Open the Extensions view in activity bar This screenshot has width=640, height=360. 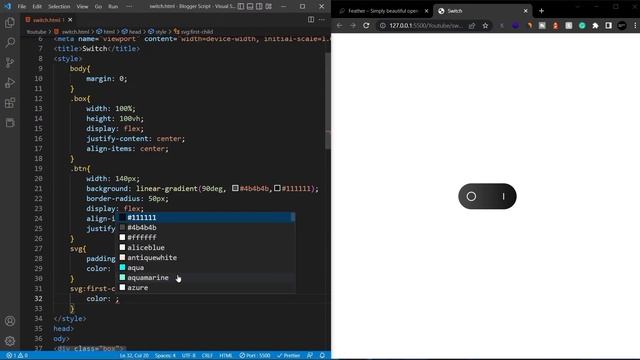point(10,102)
